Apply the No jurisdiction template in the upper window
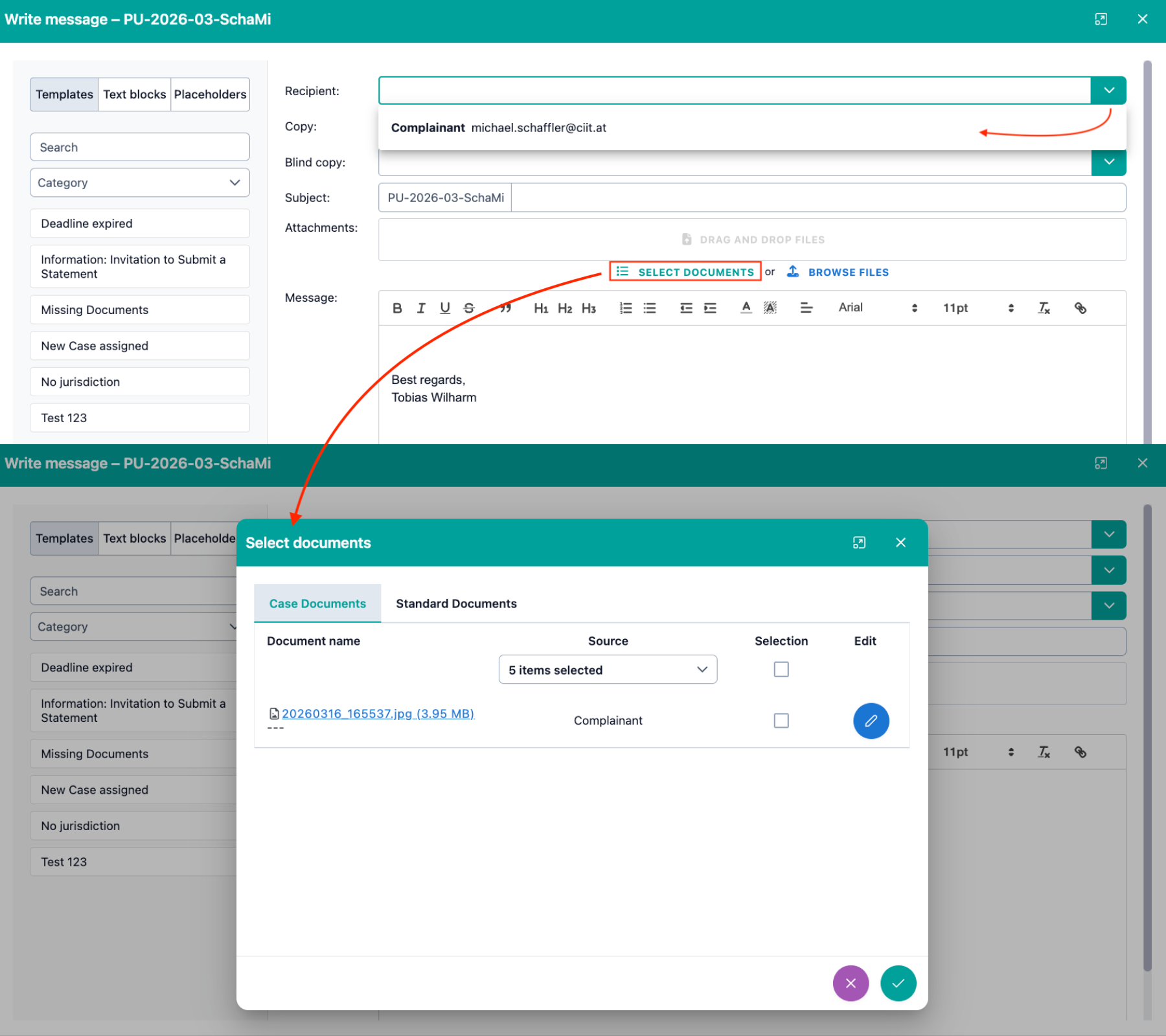 [140, 382]
